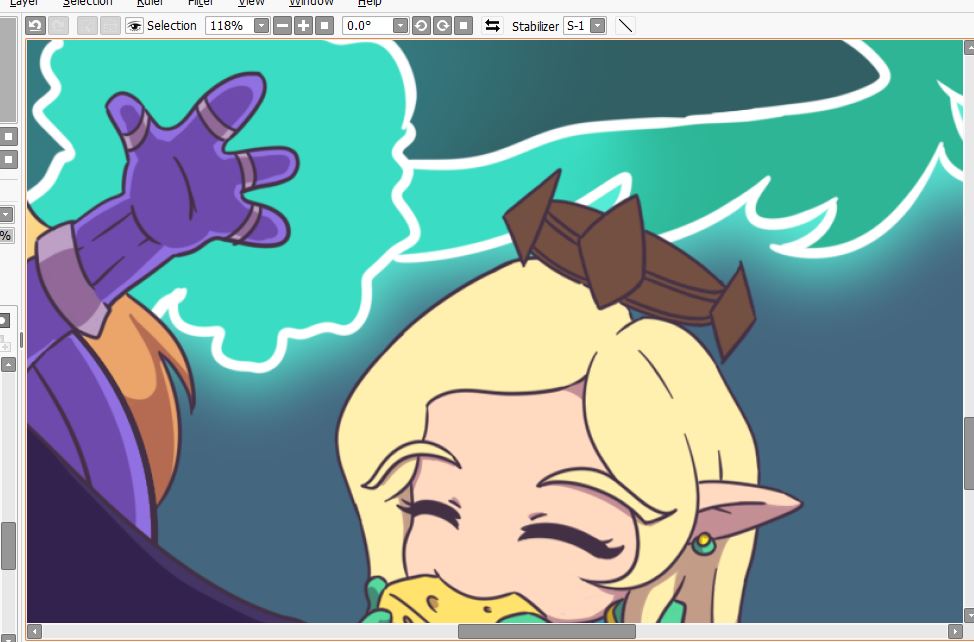Open the rotation angle dropdown arrow

tap(401, 25)
